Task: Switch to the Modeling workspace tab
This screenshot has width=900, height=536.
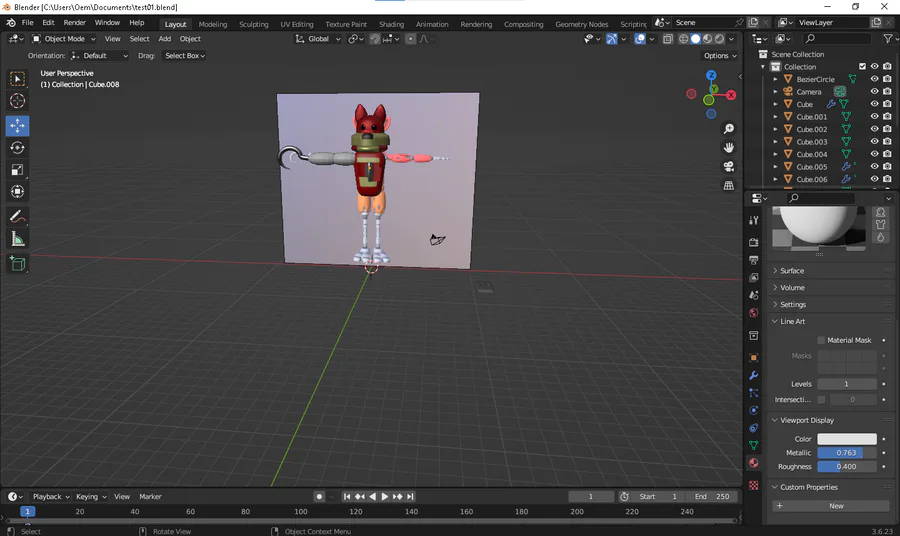Action: (x=213, y=24)
